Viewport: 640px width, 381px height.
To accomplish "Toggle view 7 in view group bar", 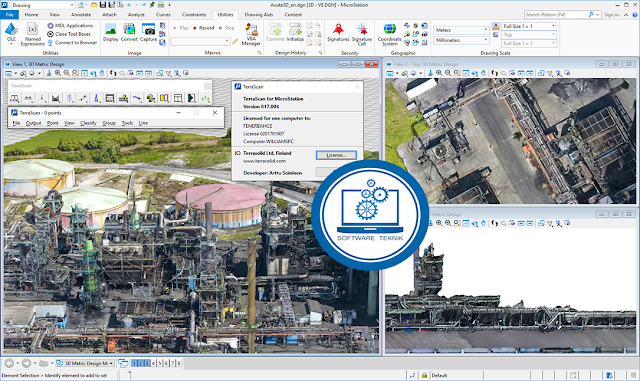I will click(x=172, y=363).
